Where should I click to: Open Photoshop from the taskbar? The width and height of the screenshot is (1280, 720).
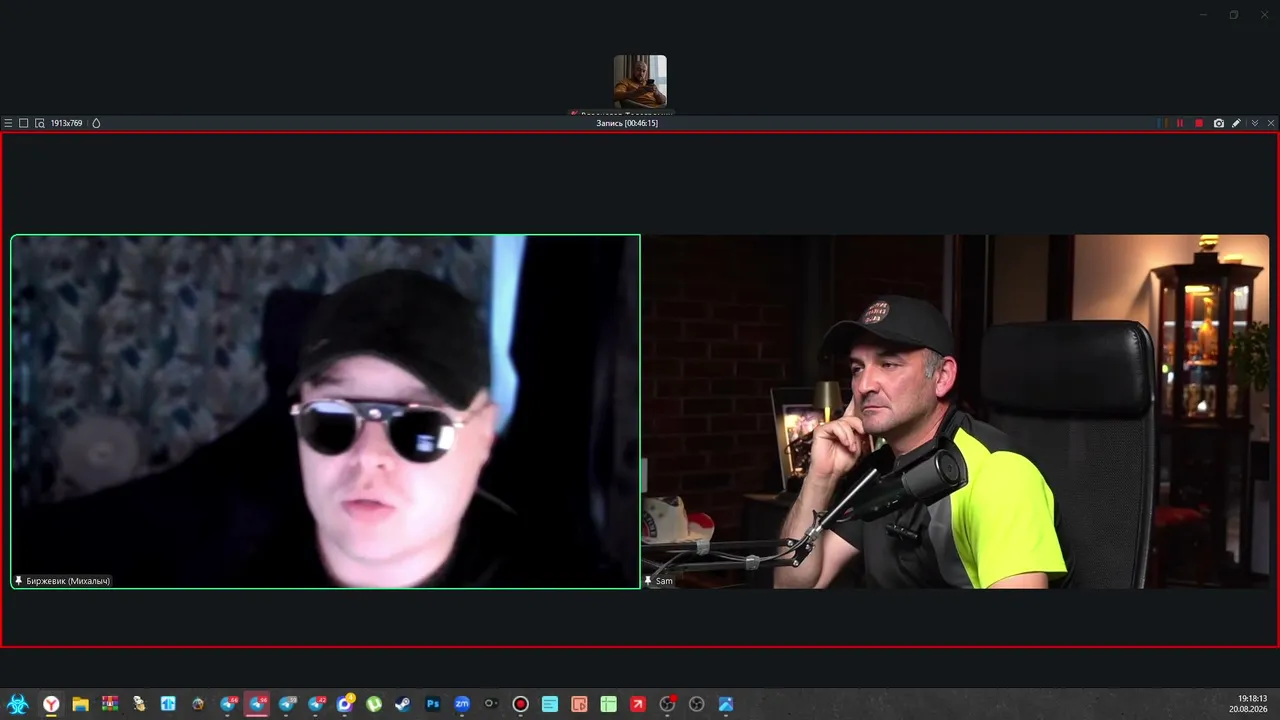click(433, 704)
